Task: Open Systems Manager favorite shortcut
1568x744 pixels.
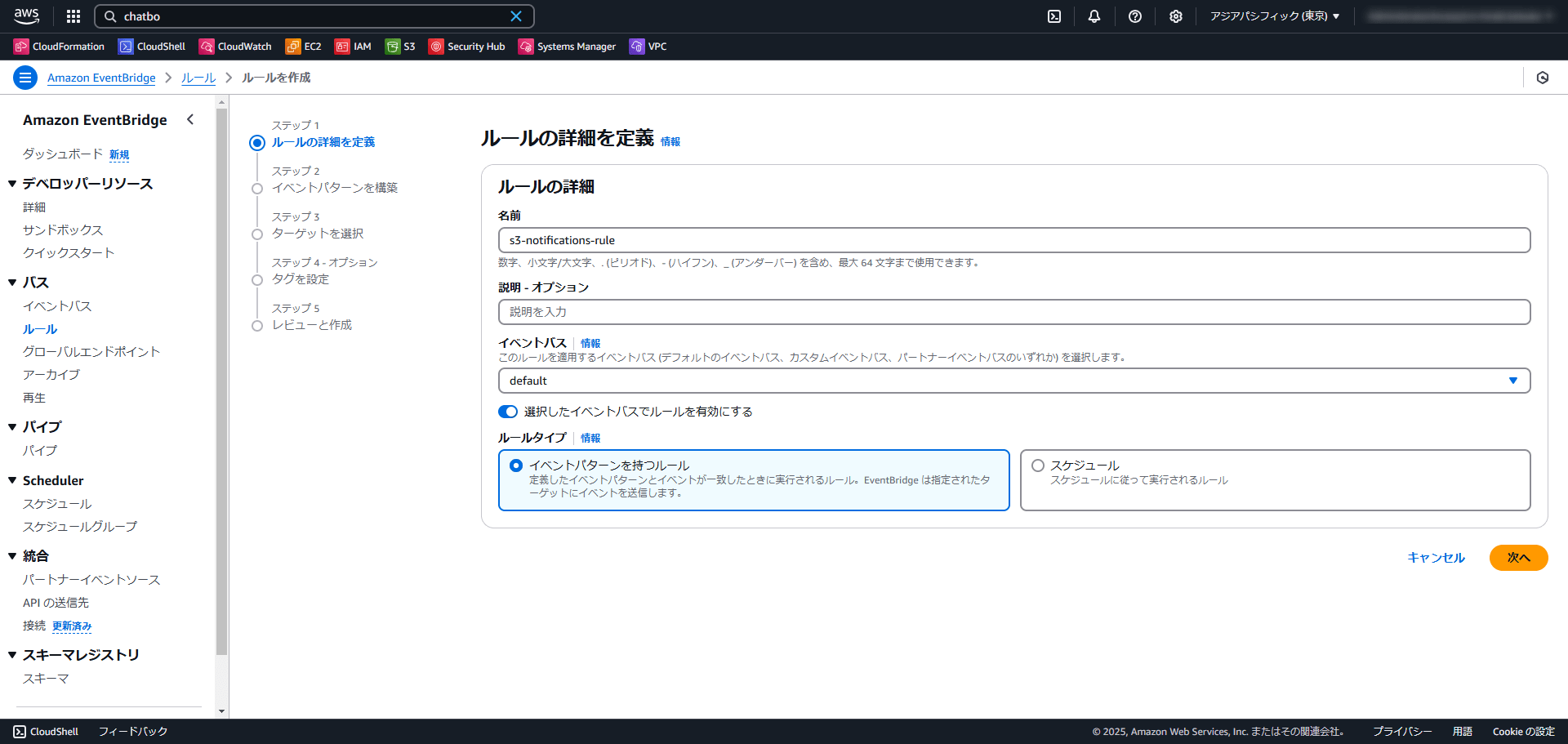Action: click(567, 47)
